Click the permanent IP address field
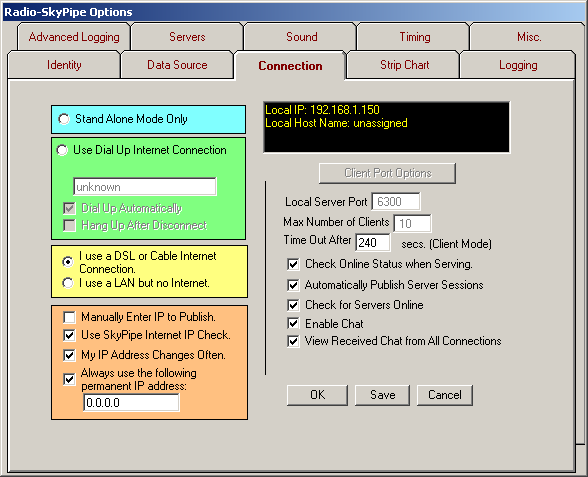The width and height of the screenshot is (588, 477). 131,403
